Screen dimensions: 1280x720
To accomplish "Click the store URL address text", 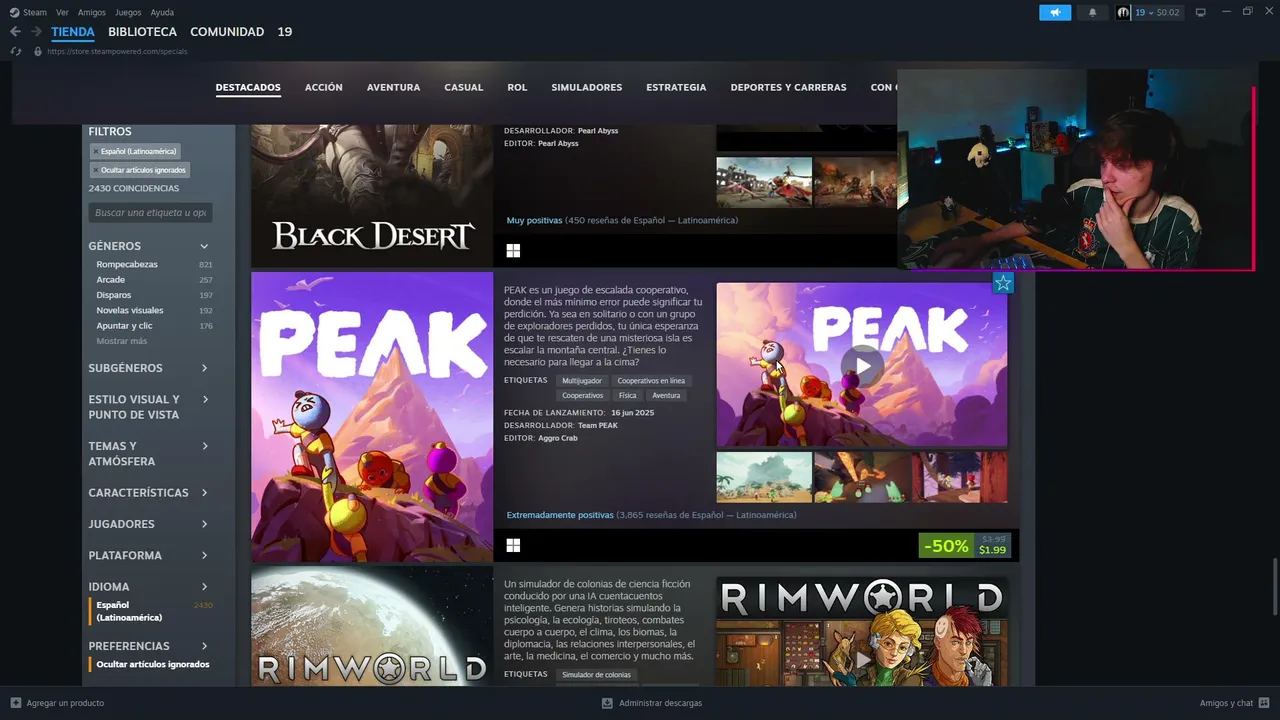I will [117, 51].
